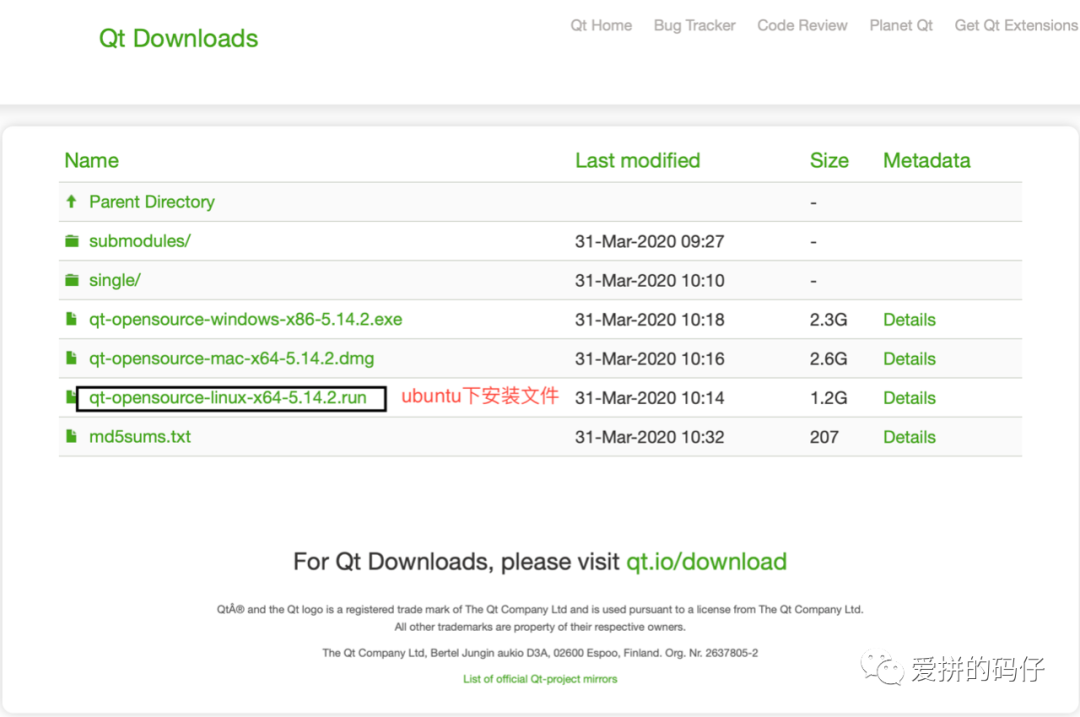Click the 2.6G size value

pos(829,360)
